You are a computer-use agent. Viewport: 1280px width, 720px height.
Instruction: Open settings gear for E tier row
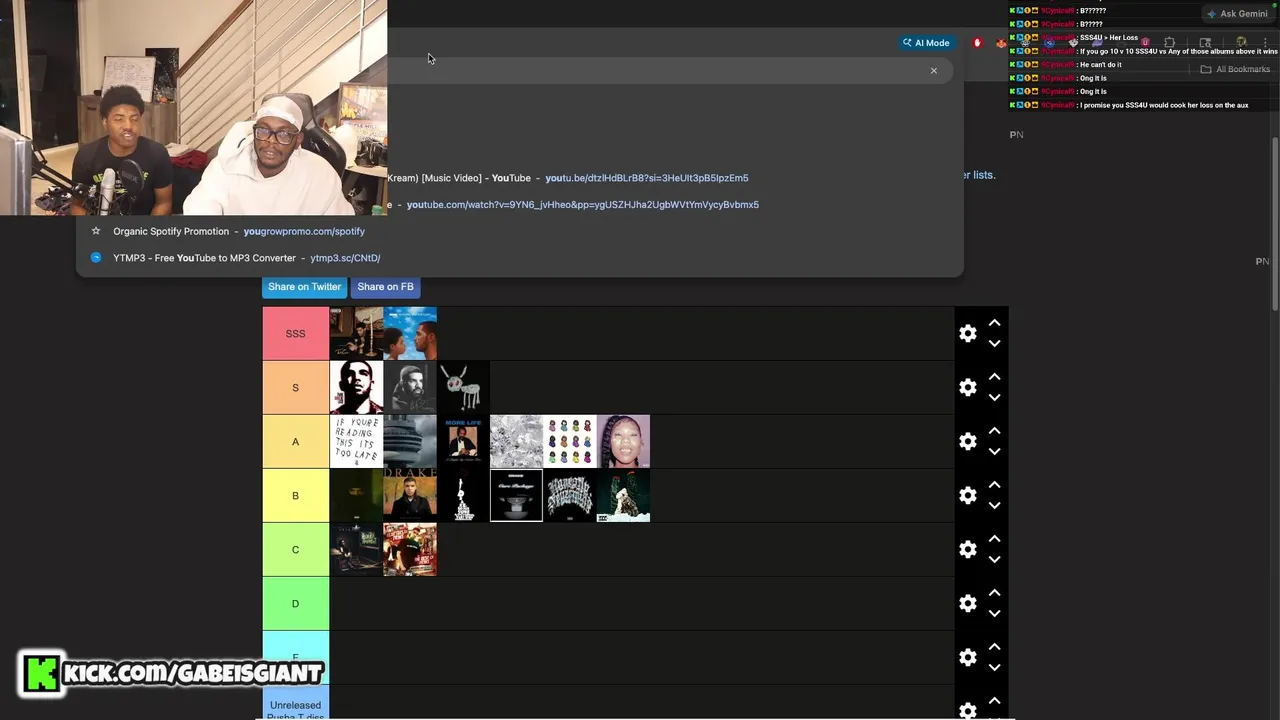tap(968, 658)
